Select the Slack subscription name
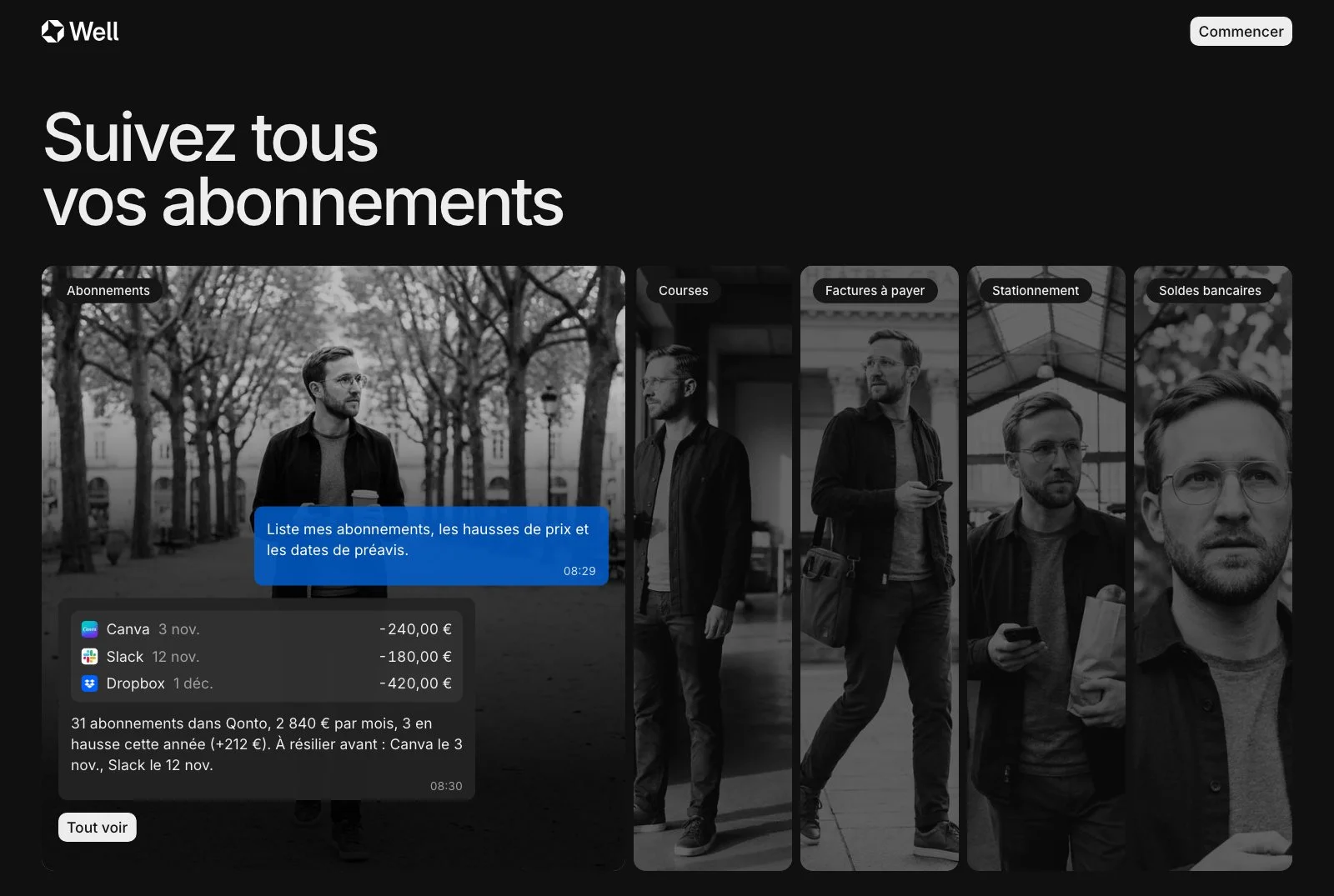Image resolution: width=1334 pixels, height=896 pixels. (x=125, y=657)
